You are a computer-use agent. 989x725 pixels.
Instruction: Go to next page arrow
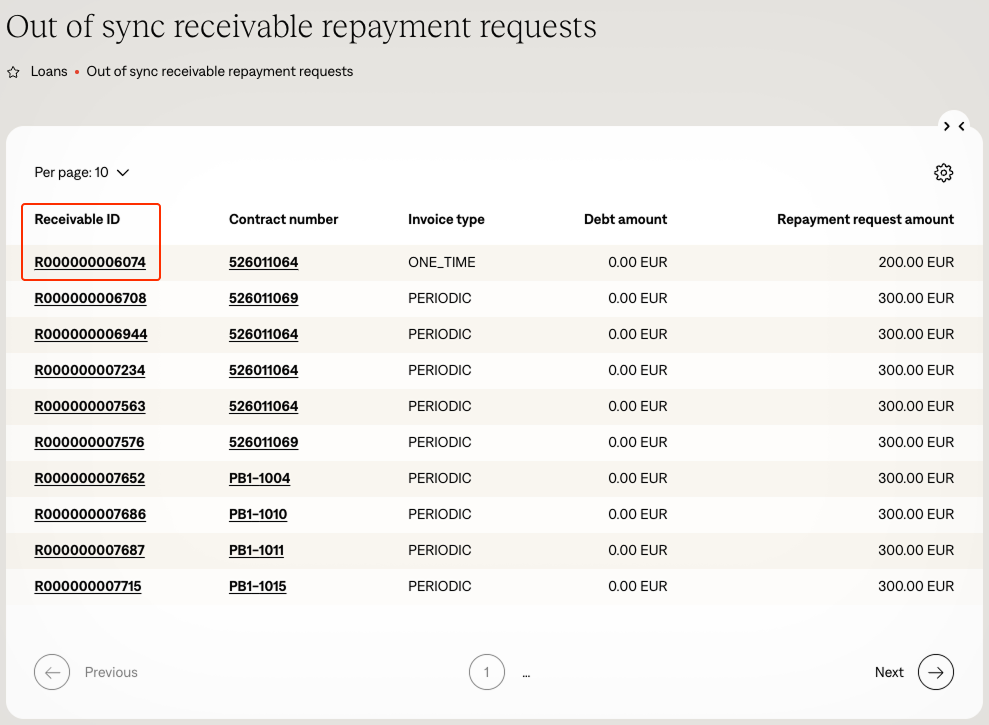pyautogui.click(x=935, y=672)
